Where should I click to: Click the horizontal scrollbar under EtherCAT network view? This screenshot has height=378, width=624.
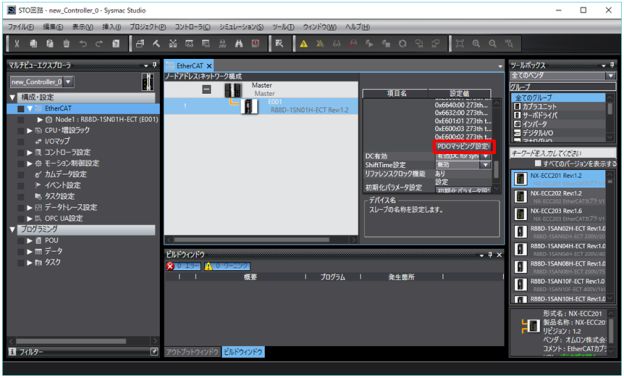252,240
